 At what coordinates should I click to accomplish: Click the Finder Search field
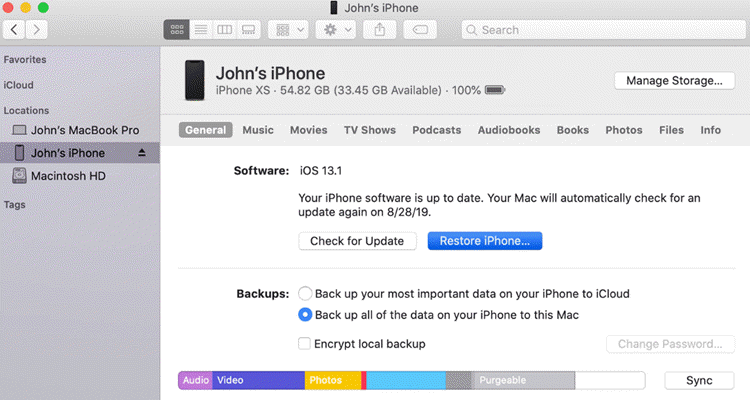point(603,30)
